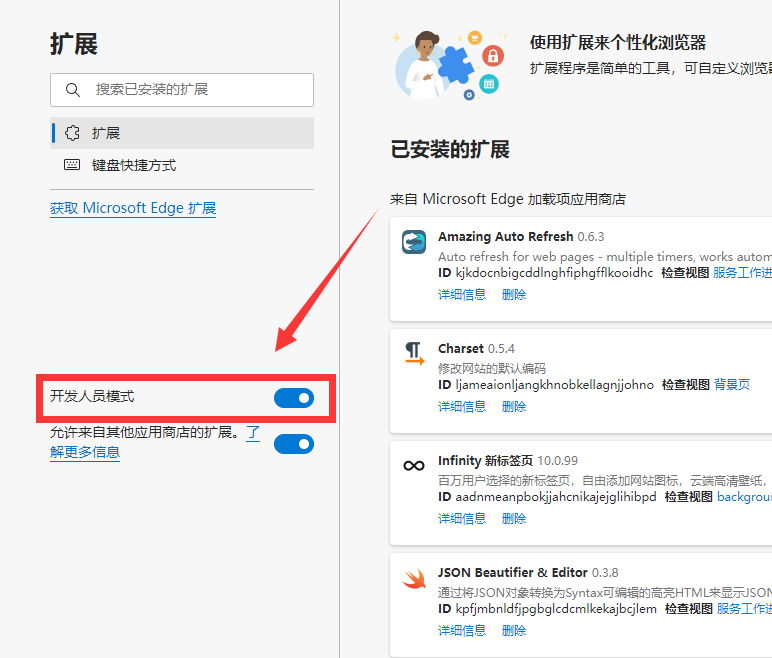
Task: Toggle developer mode (开发人员模式) switch
Action: click(x=294, y=398)
